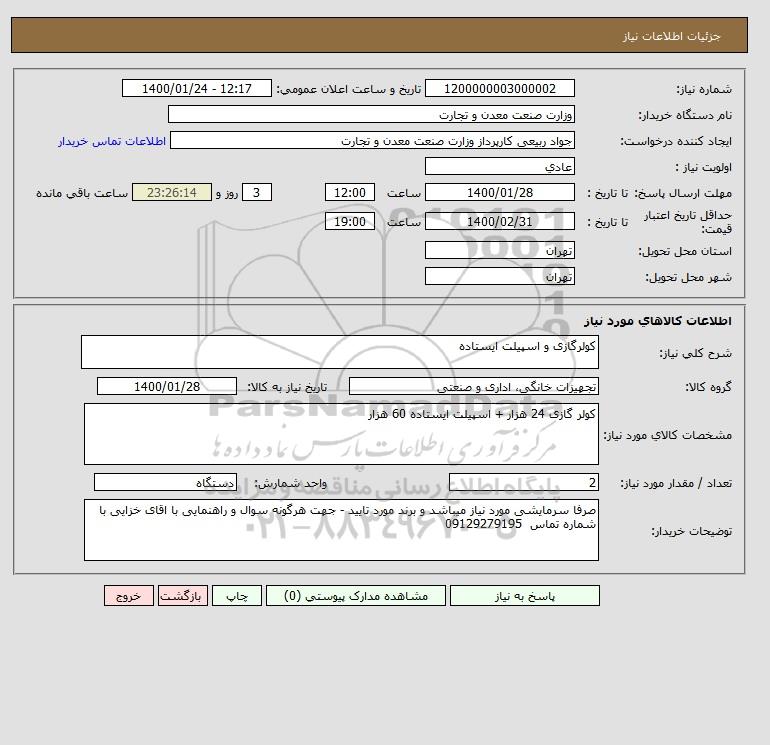Click the delivery province field تهران
This screenshot has height=745, width=770.
pos(500,250)
